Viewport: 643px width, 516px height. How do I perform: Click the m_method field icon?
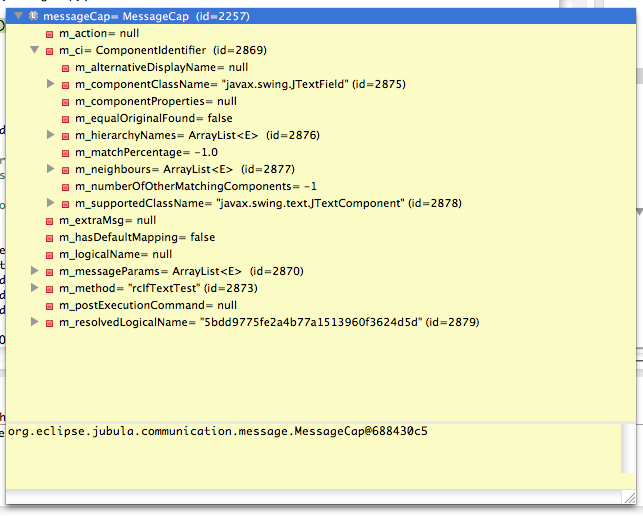coord(50,289)
